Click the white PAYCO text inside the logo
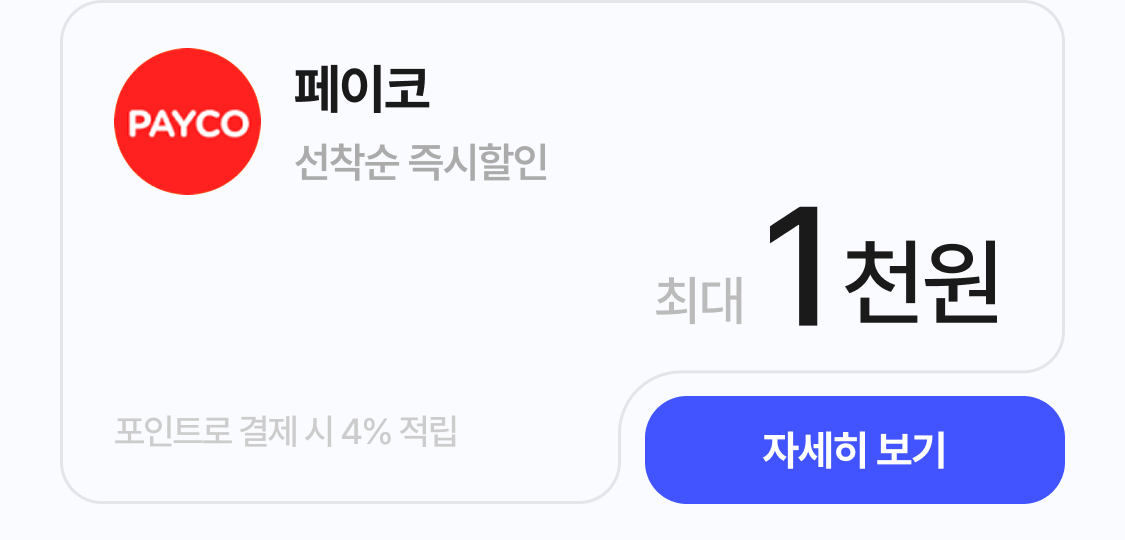This screenshot has width=1125, height=540. click(188, 124)
